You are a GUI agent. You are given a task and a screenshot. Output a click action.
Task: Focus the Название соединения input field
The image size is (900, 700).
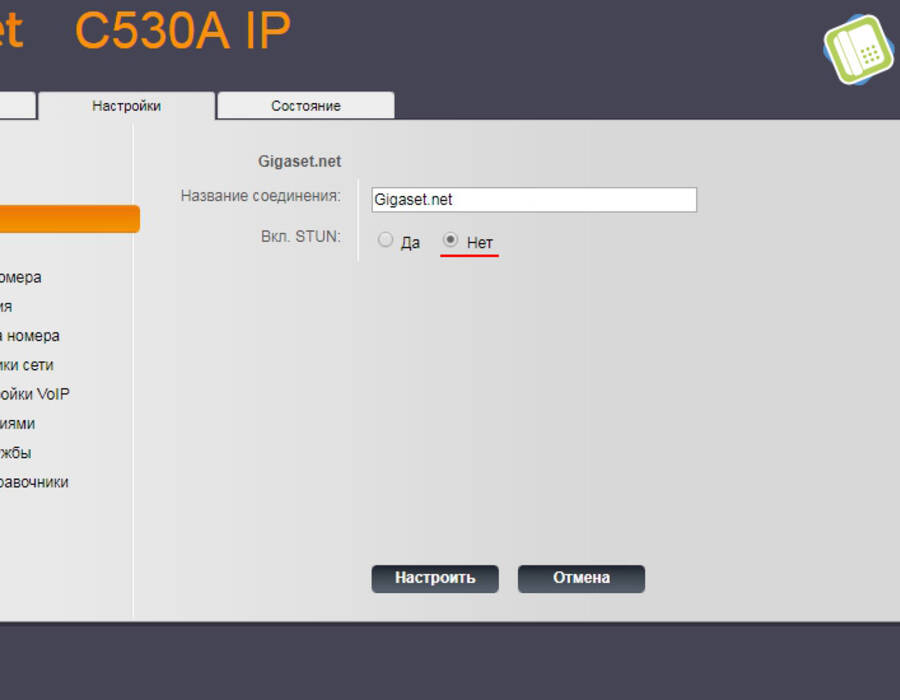coord(534,200)
